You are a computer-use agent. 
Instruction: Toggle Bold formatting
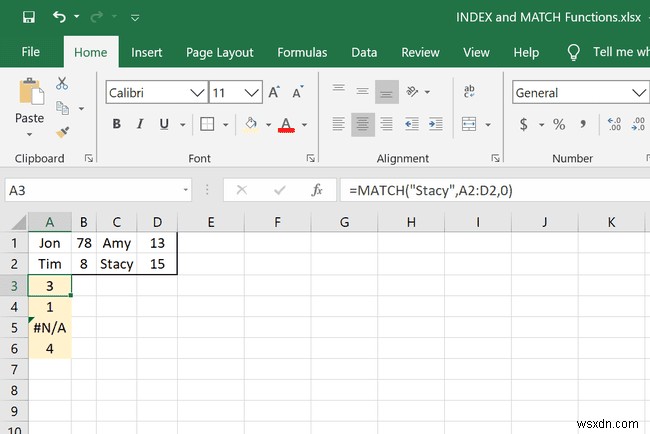[116, 124]
